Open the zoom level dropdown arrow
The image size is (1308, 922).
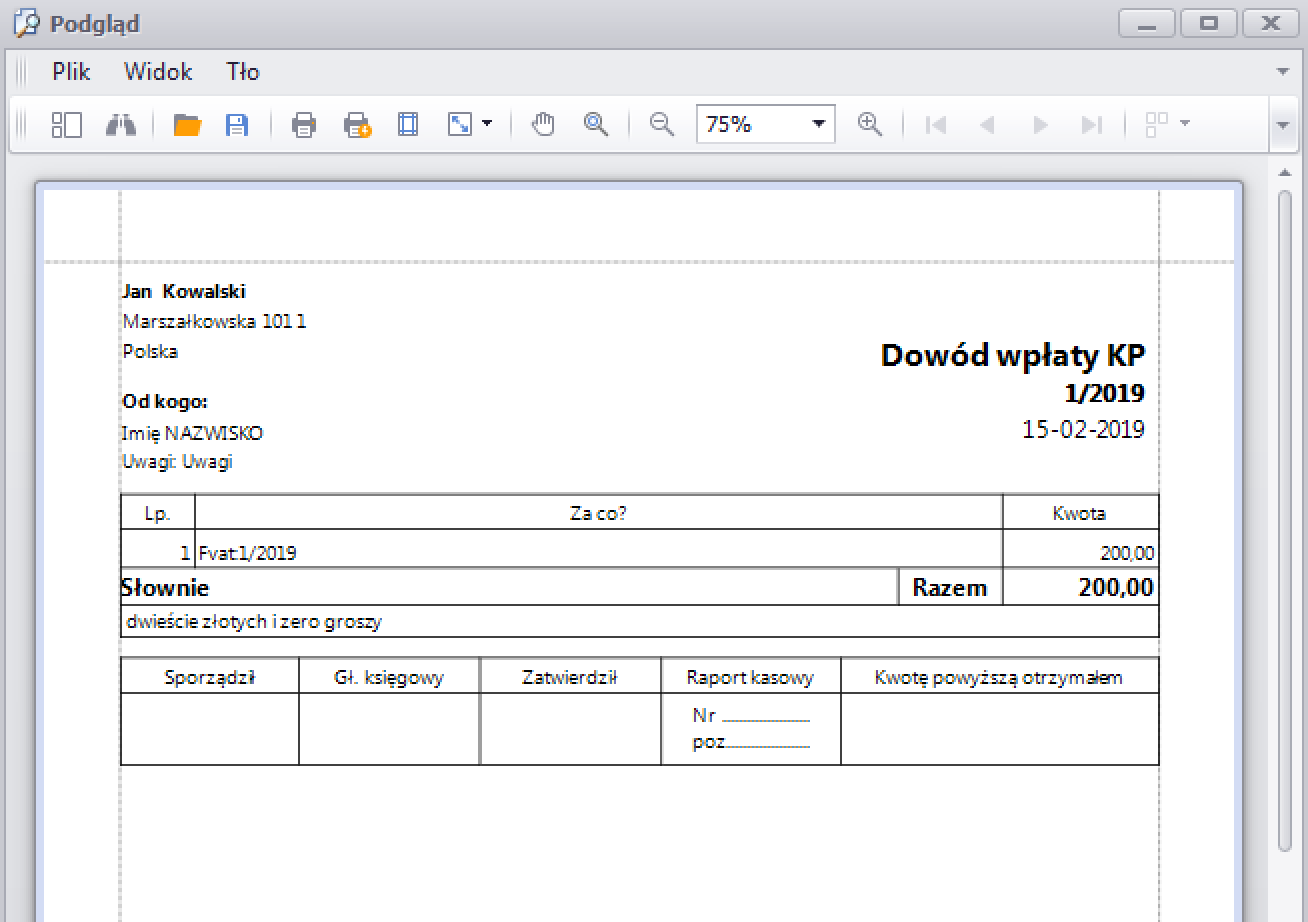pyautogui.click(x=819, y=125)
